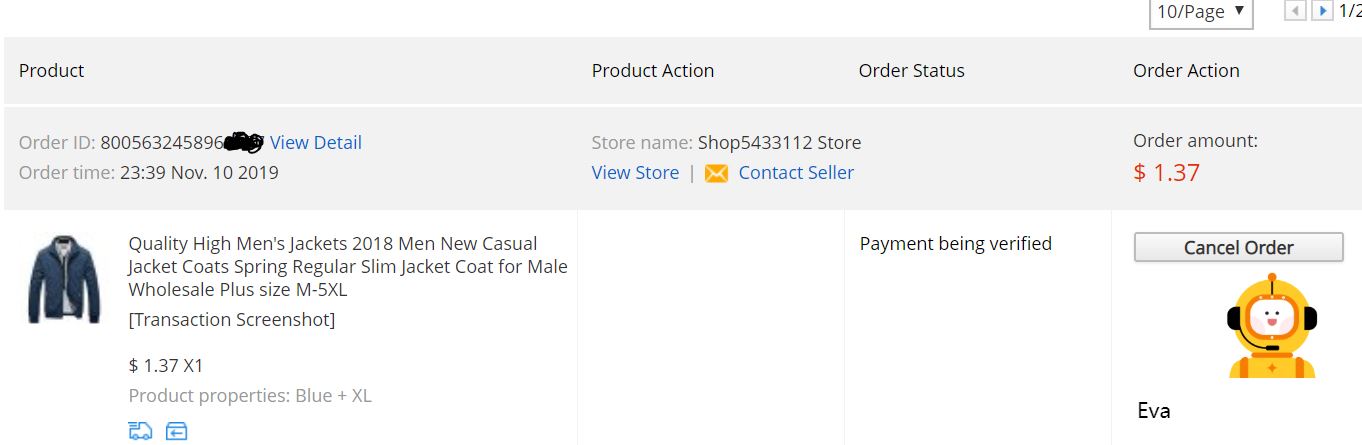Open the 10/Page items dropdown

(1201, 12)
